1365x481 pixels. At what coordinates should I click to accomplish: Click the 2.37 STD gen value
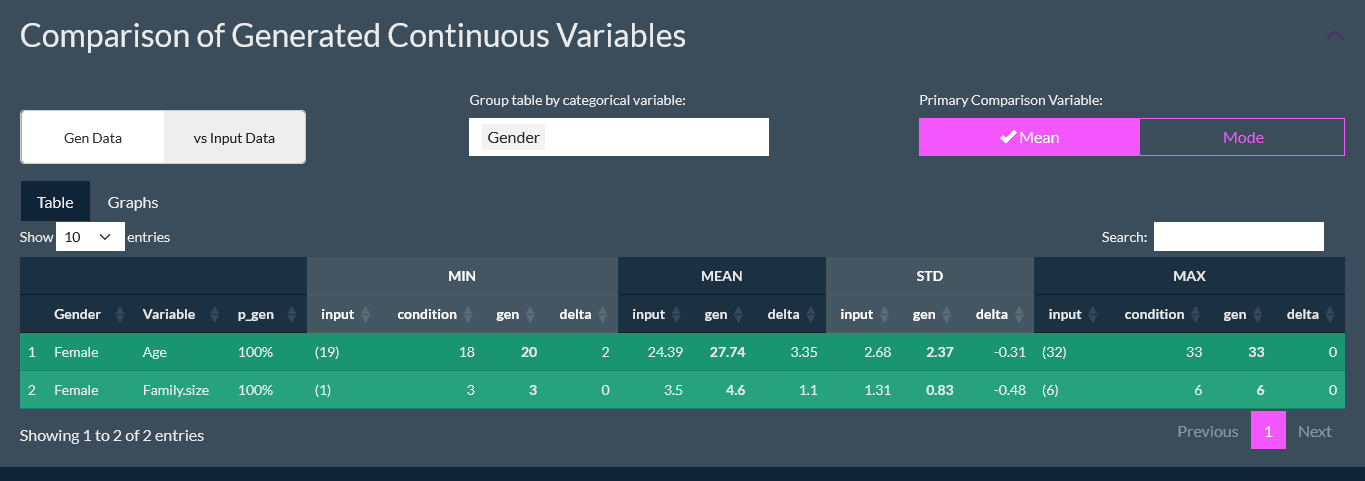click(938, 352)
